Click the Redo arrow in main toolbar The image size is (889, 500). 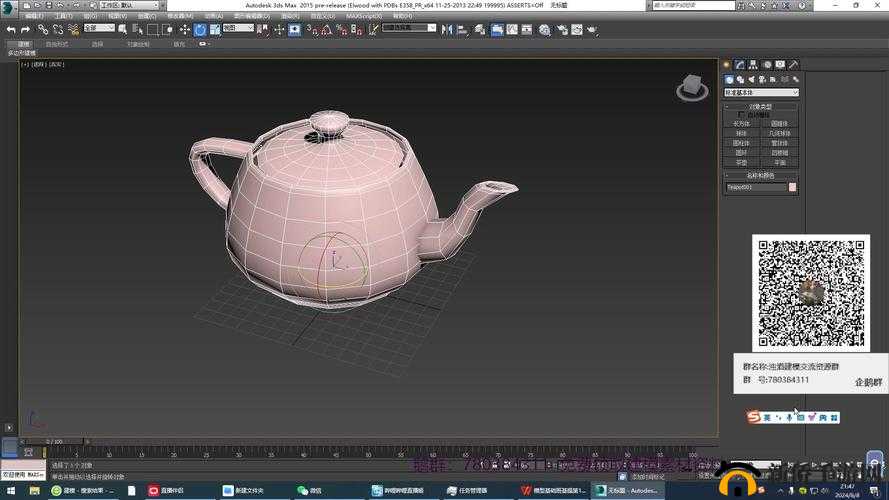click(25, 29)
